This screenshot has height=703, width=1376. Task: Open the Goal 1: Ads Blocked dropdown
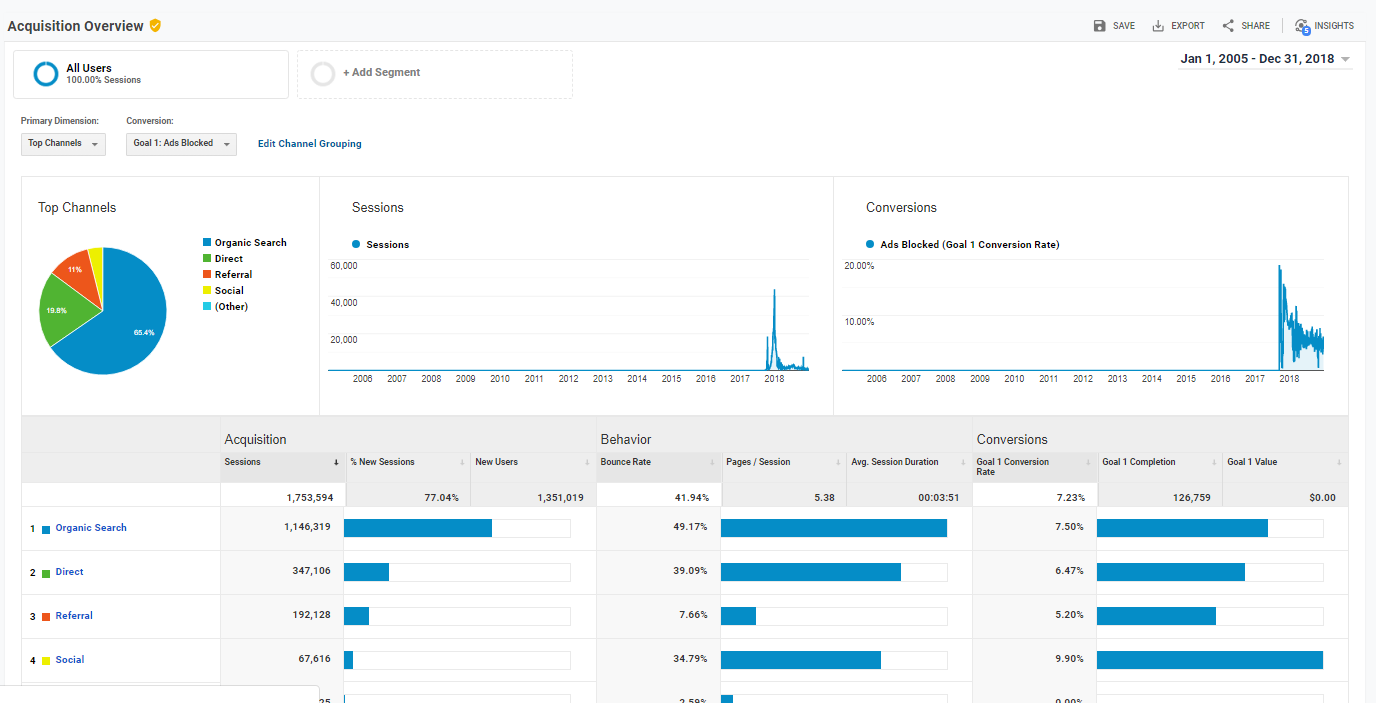(x=182, y=144)
